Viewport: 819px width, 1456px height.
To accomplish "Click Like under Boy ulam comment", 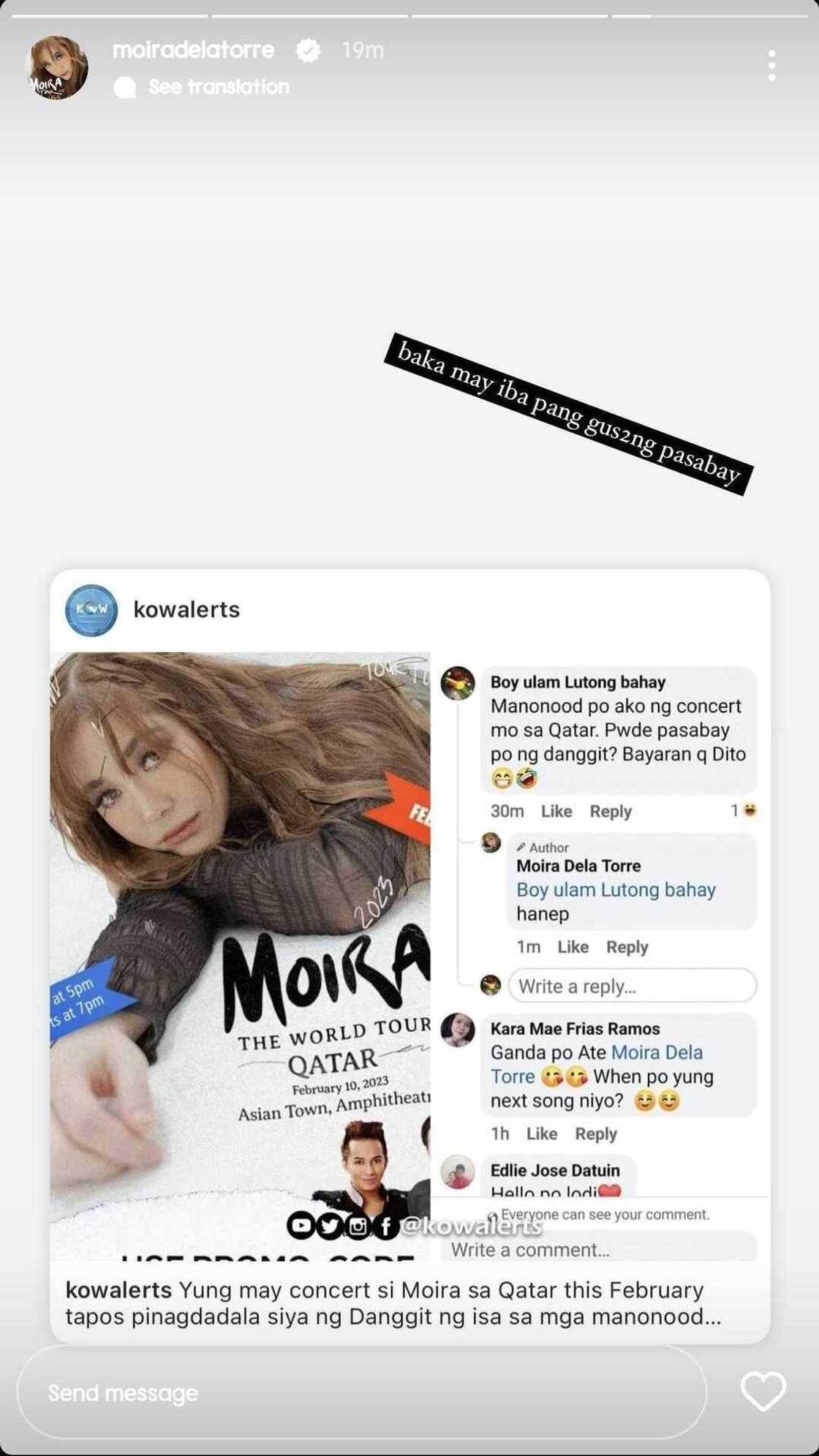I will click(556, 811).
